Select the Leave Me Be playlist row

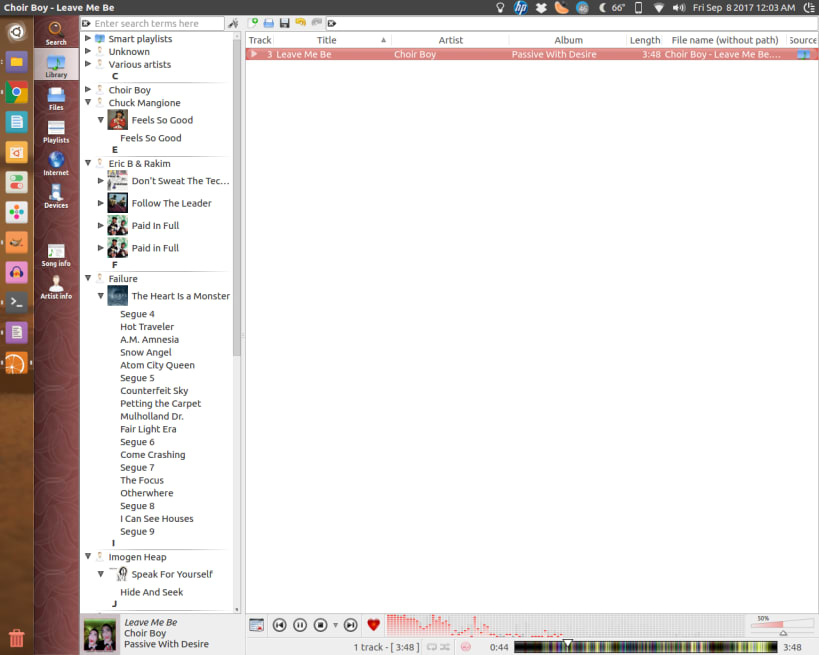(x=531, y=54)
